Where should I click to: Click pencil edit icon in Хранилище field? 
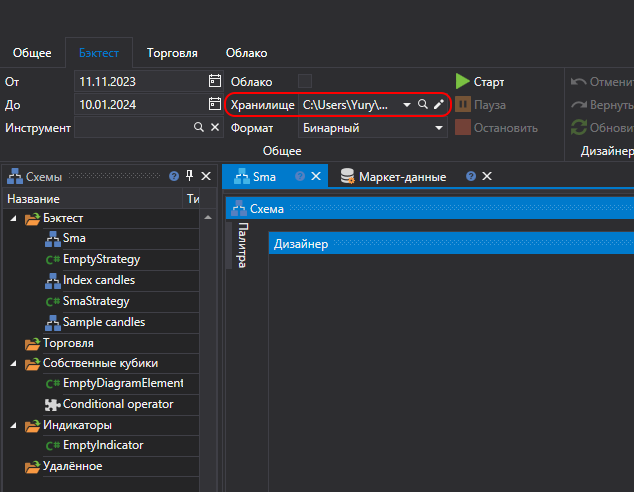pos(439,104)
